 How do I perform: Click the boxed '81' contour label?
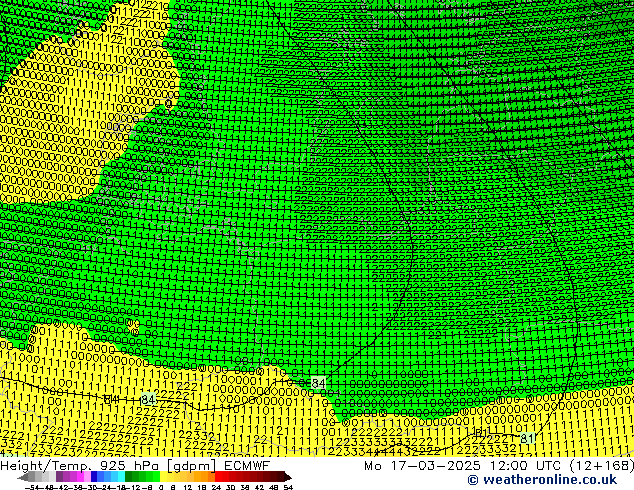pos(527,438)
